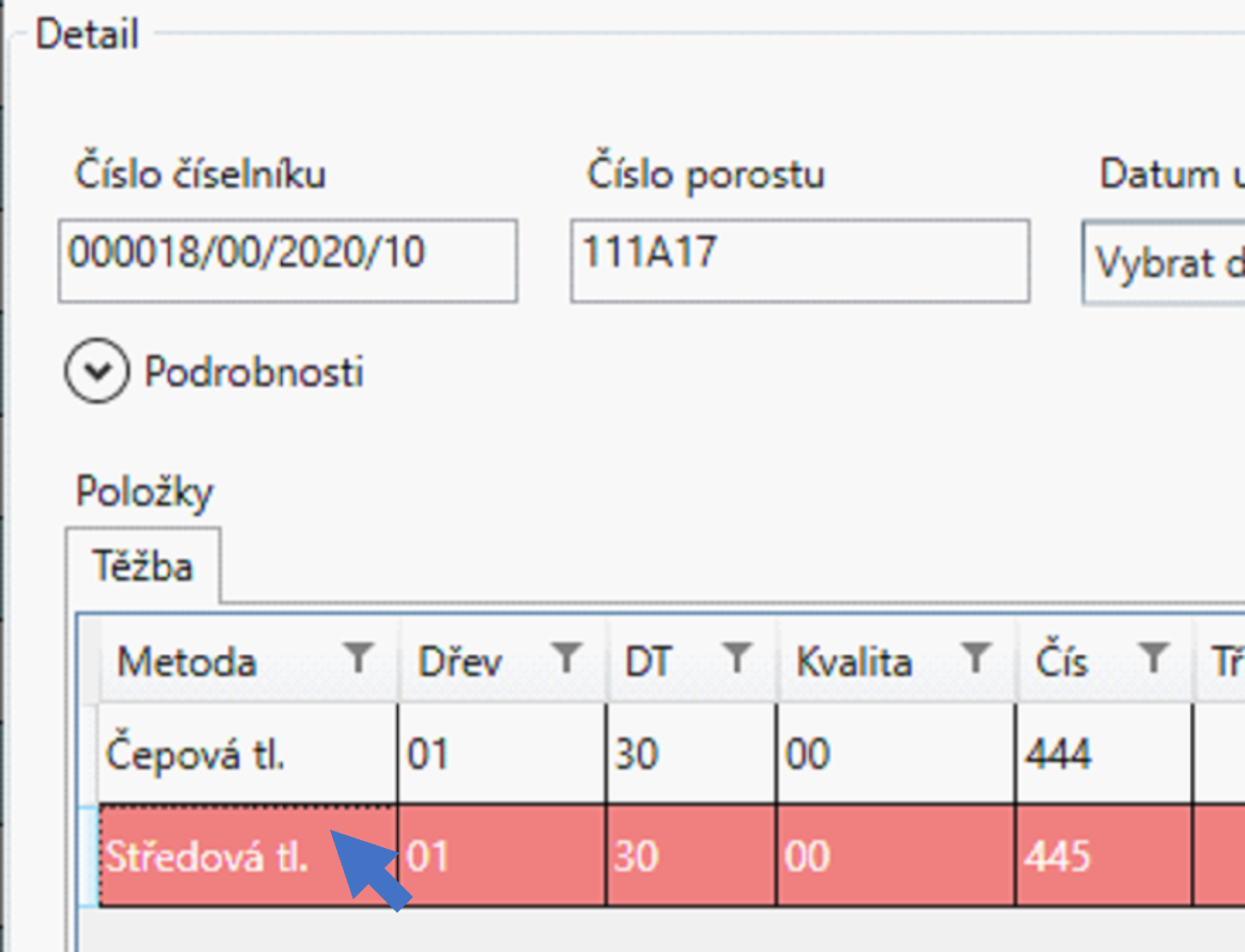Open the Metoda column filter
The width and height of the screenshot is (1245, 952).
[359, 659]
